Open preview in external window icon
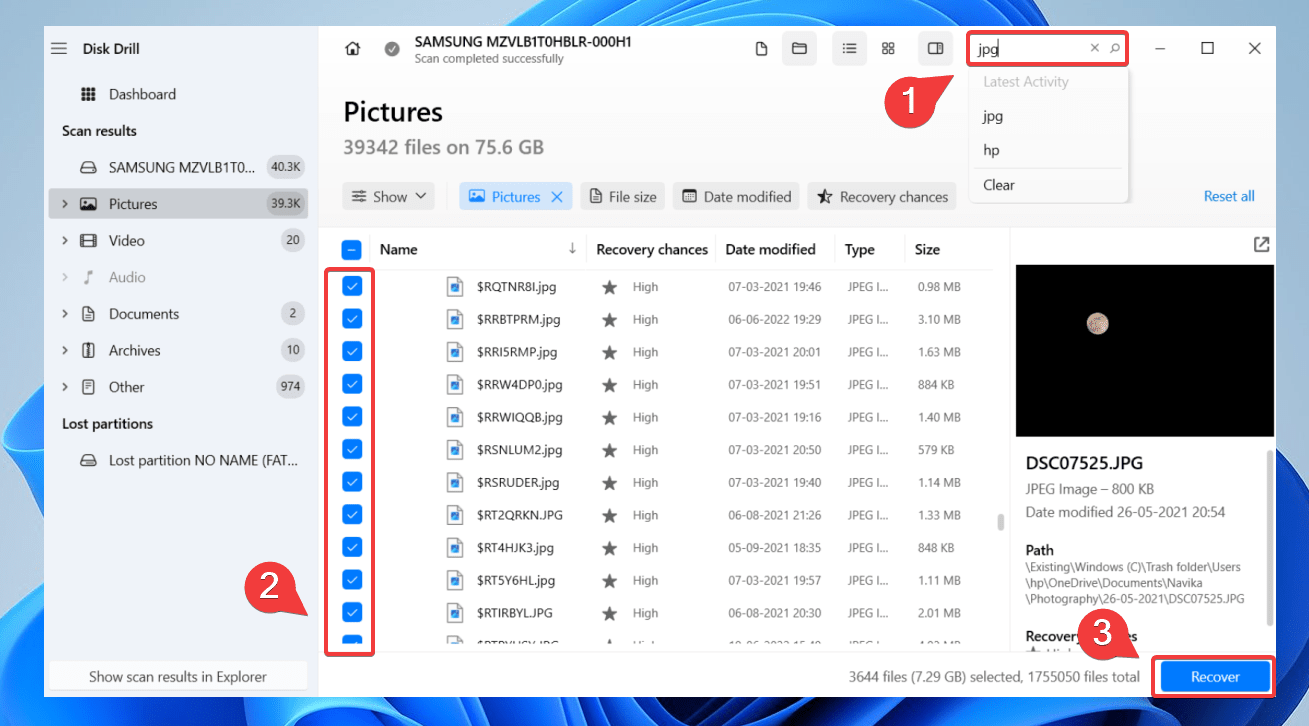This screenshot has height=726, width=1309. (x=1261, y=245)
